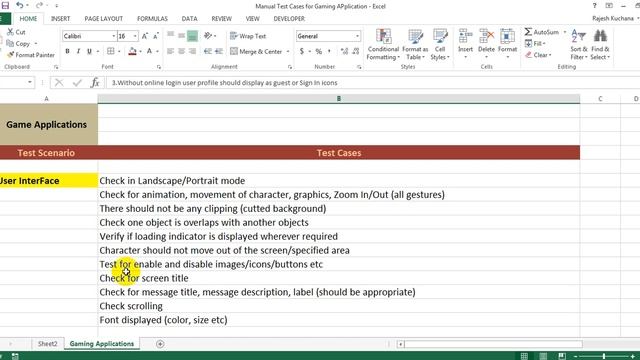Toggle bold formatting
Image resolution: width=640 pixels, height=360 pixels.
[67, 51]
